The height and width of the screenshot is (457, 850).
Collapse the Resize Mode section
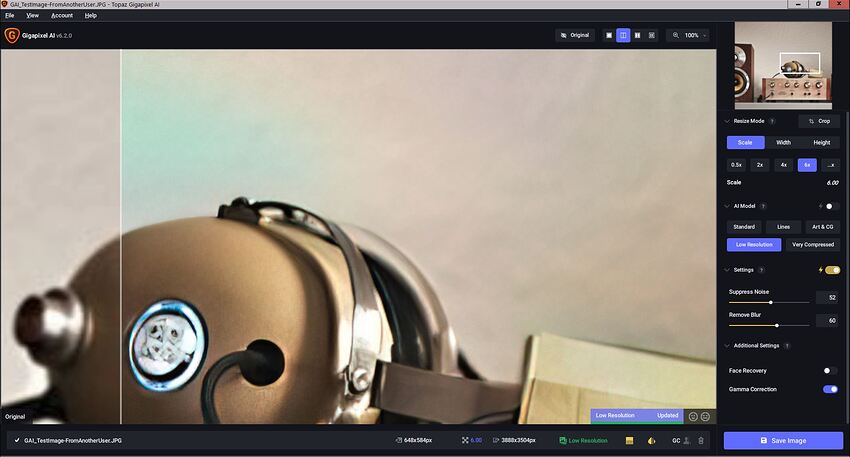pos(727,121)
